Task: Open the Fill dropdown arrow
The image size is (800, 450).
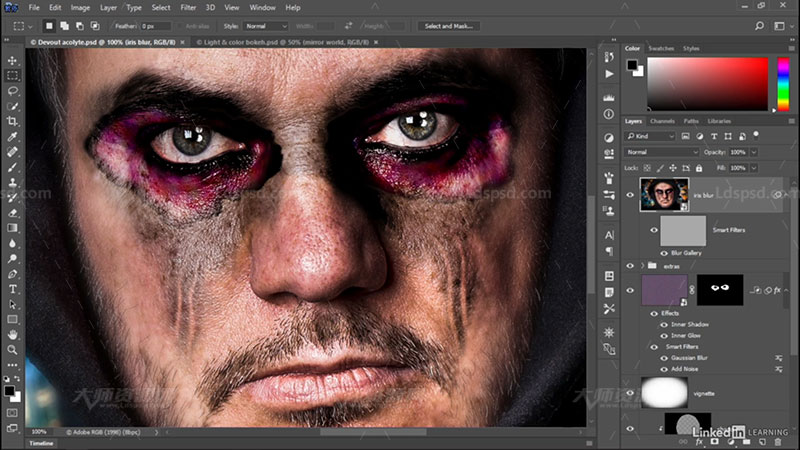Action: (x=754, y=168)
